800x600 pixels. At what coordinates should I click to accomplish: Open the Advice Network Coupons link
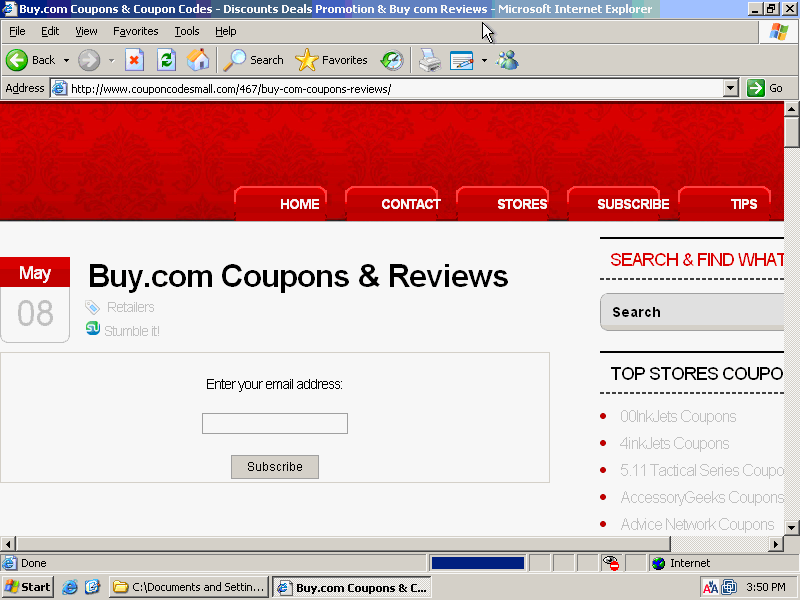[697, 524]
